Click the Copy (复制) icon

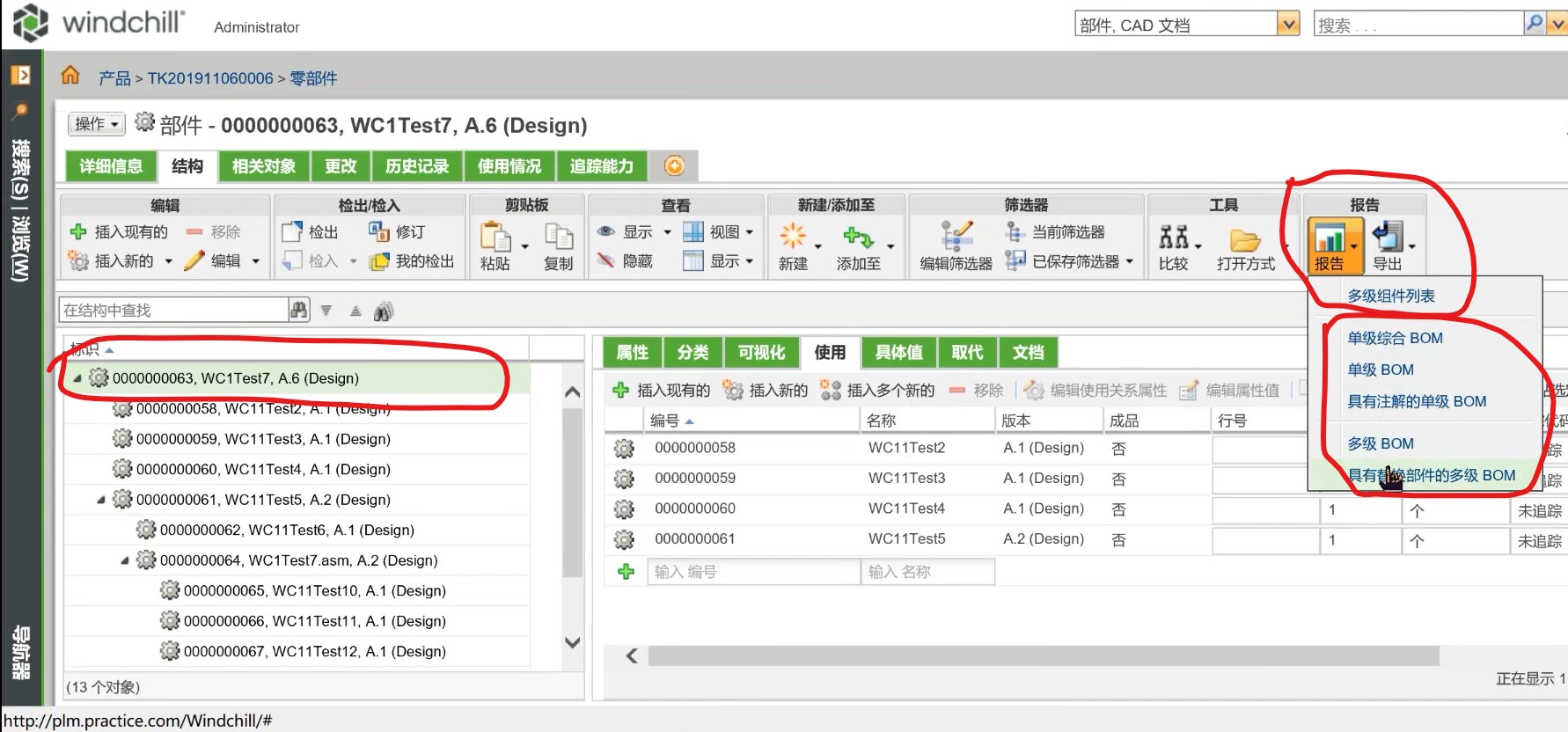559,237
